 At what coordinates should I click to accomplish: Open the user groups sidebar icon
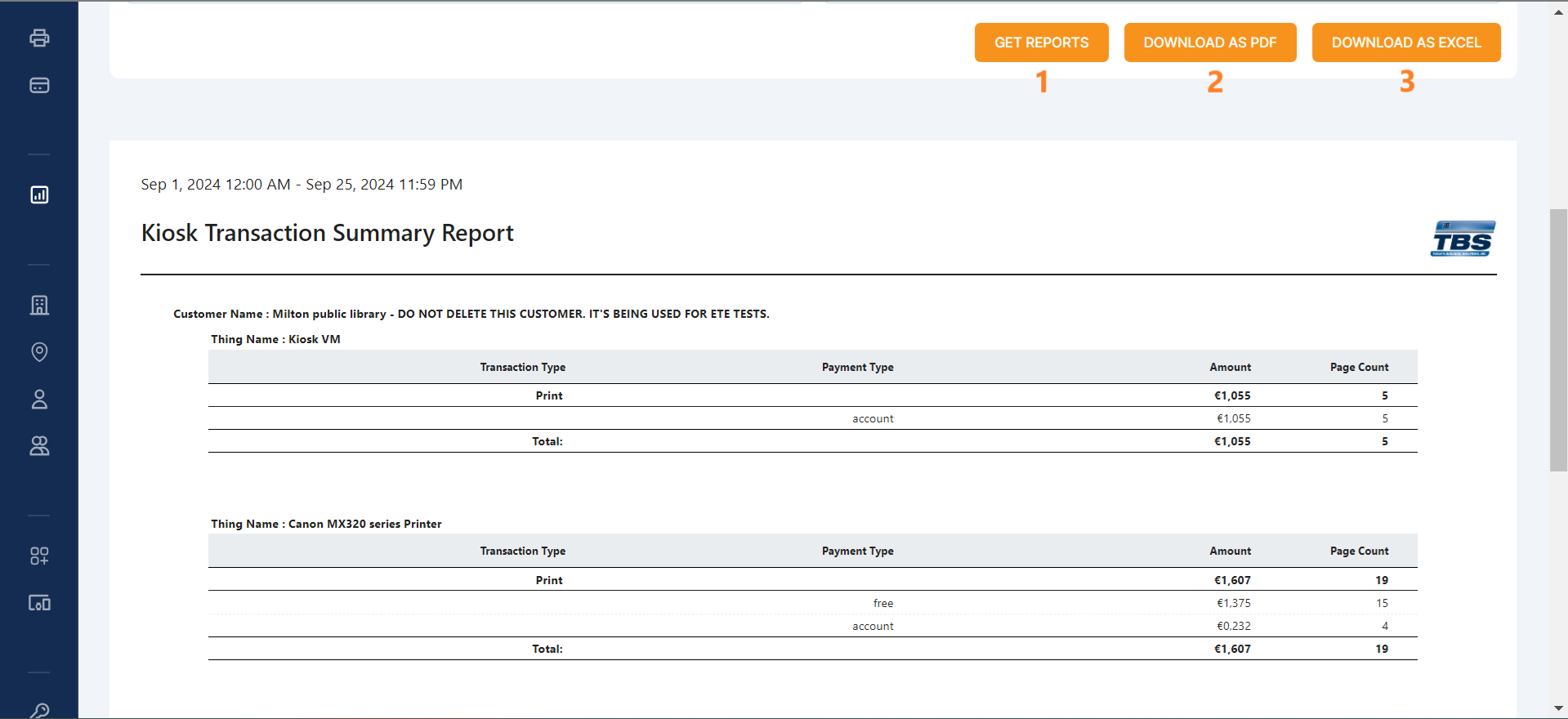[x=39, y=446]
